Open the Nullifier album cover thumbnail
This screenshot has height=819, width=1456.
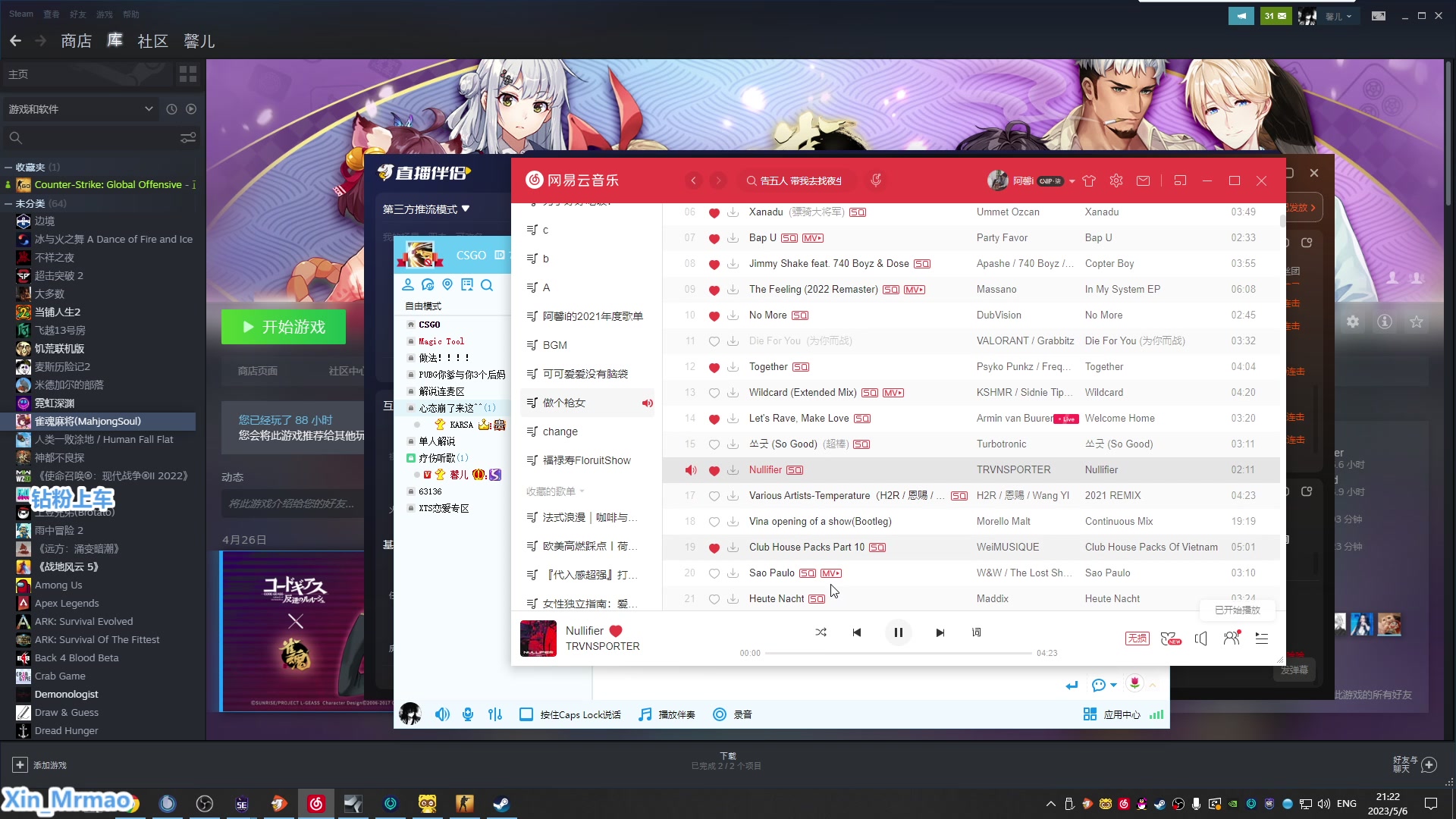(x=538, y=639)
